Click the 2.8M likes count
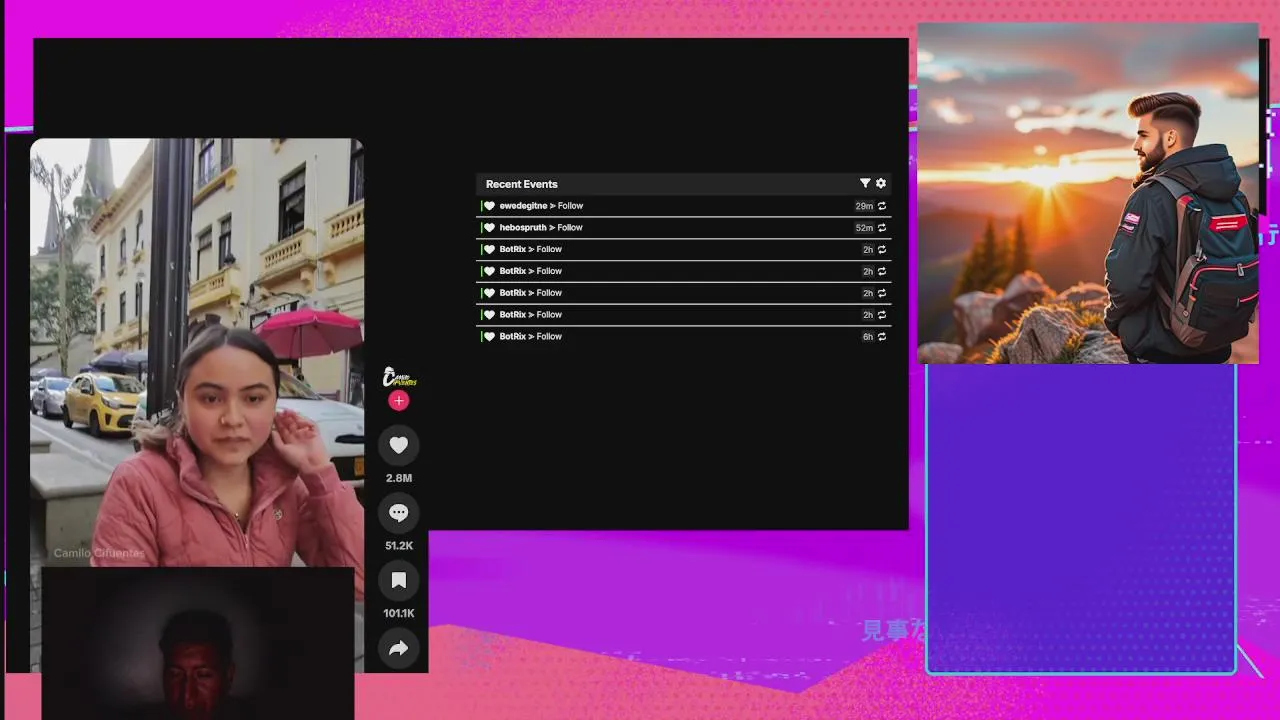 (x=399, y=478)
